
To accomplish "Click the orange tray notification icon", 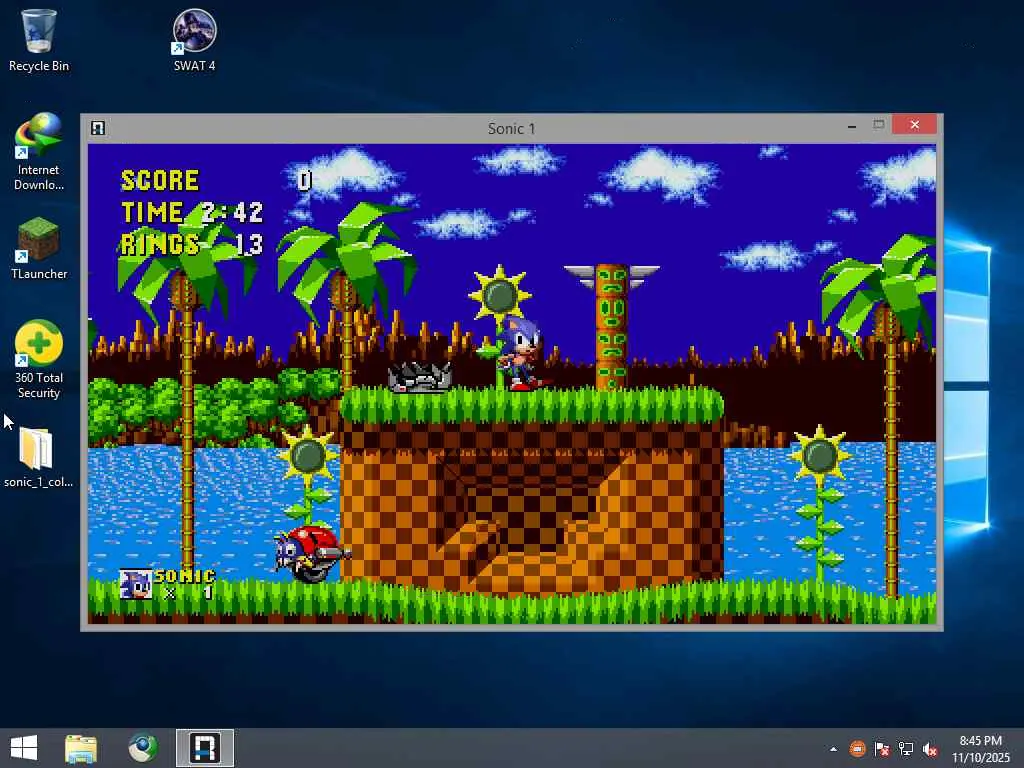I will pyautogui.click(x=857, y=749).
